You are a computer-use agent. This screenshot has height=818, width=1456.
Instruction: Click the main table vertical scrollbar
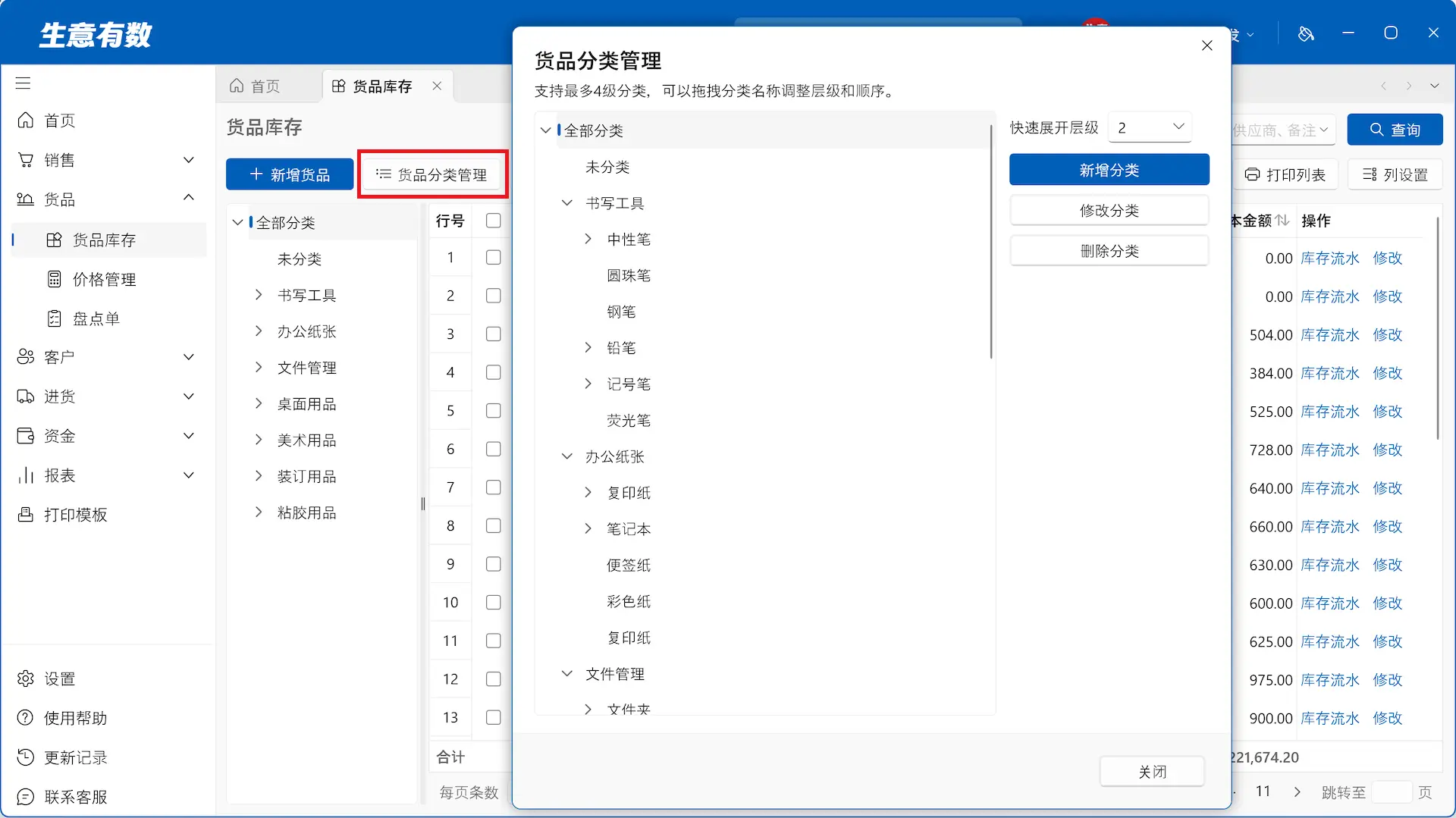1437,328
